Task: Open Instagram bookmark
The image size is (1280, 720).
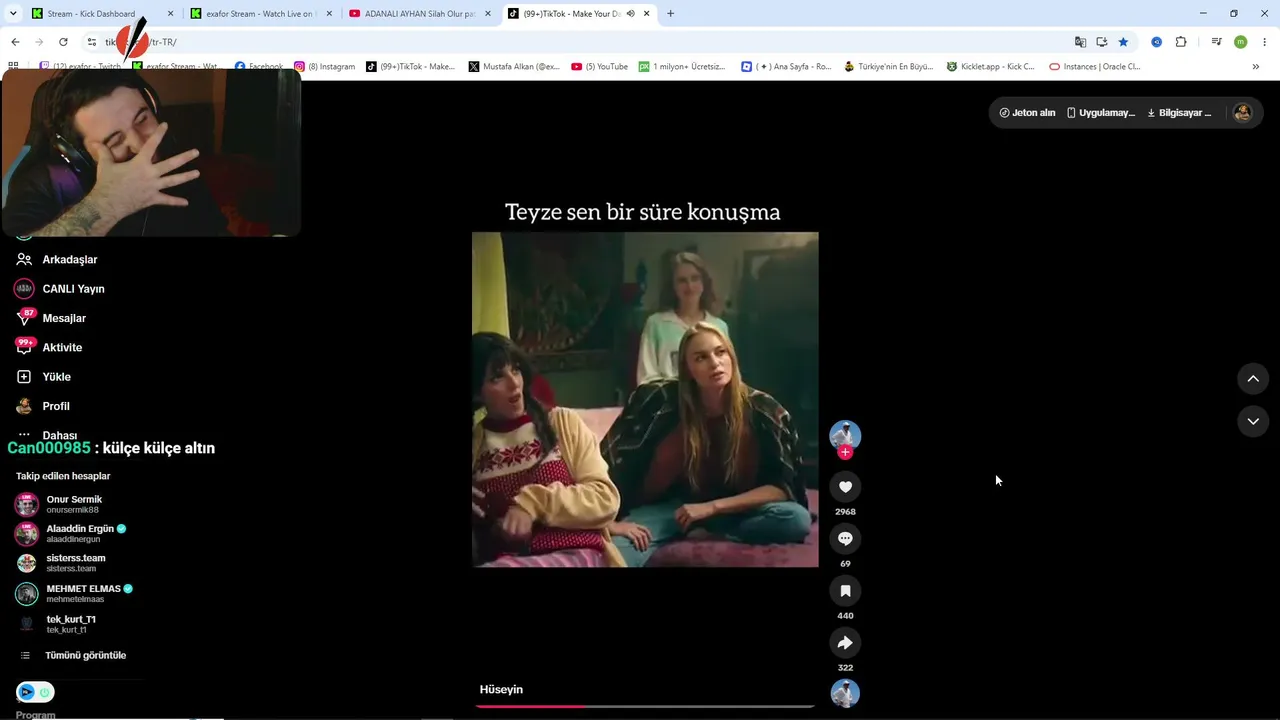Action: 324,67
